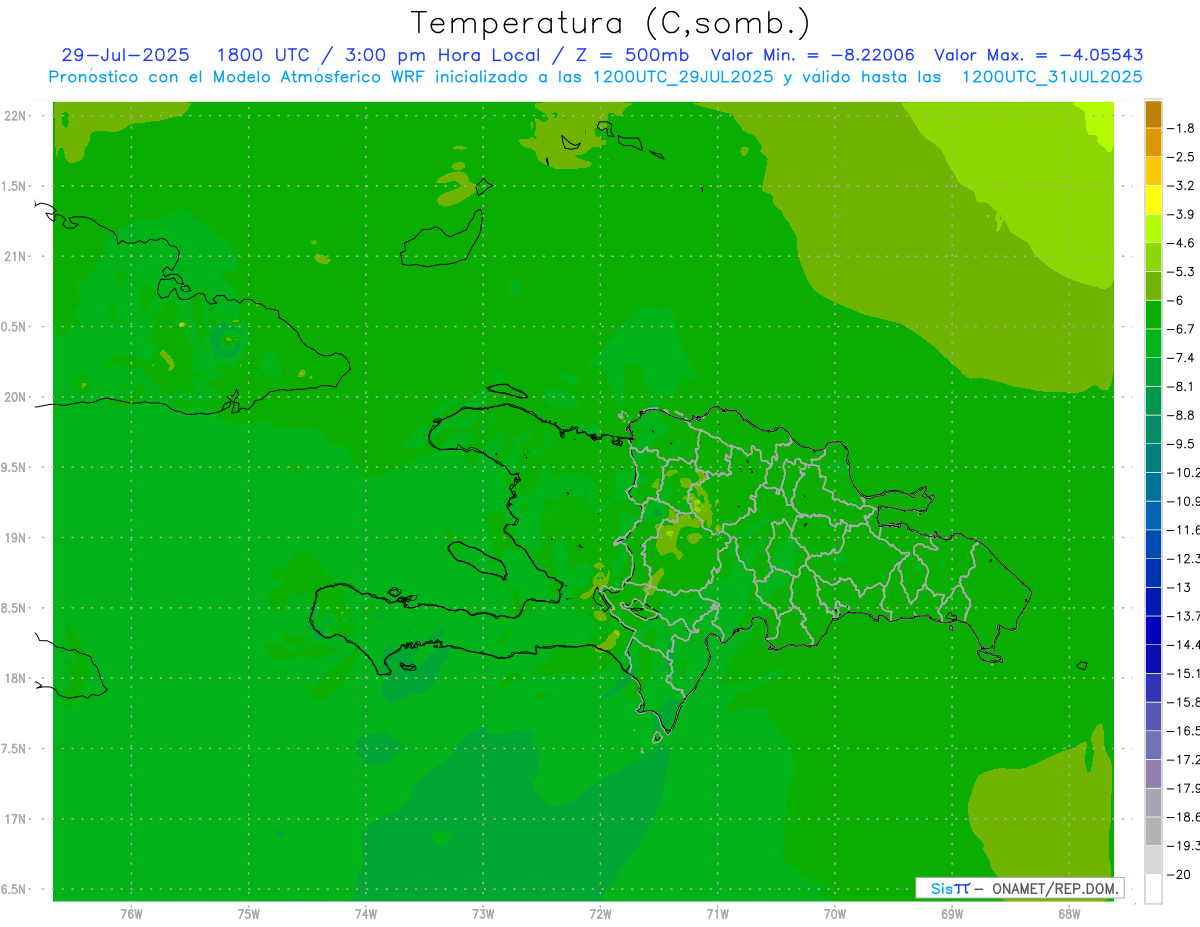Click the '72W' longitude label
The image size is (1200, 927).
click(600, 914)
